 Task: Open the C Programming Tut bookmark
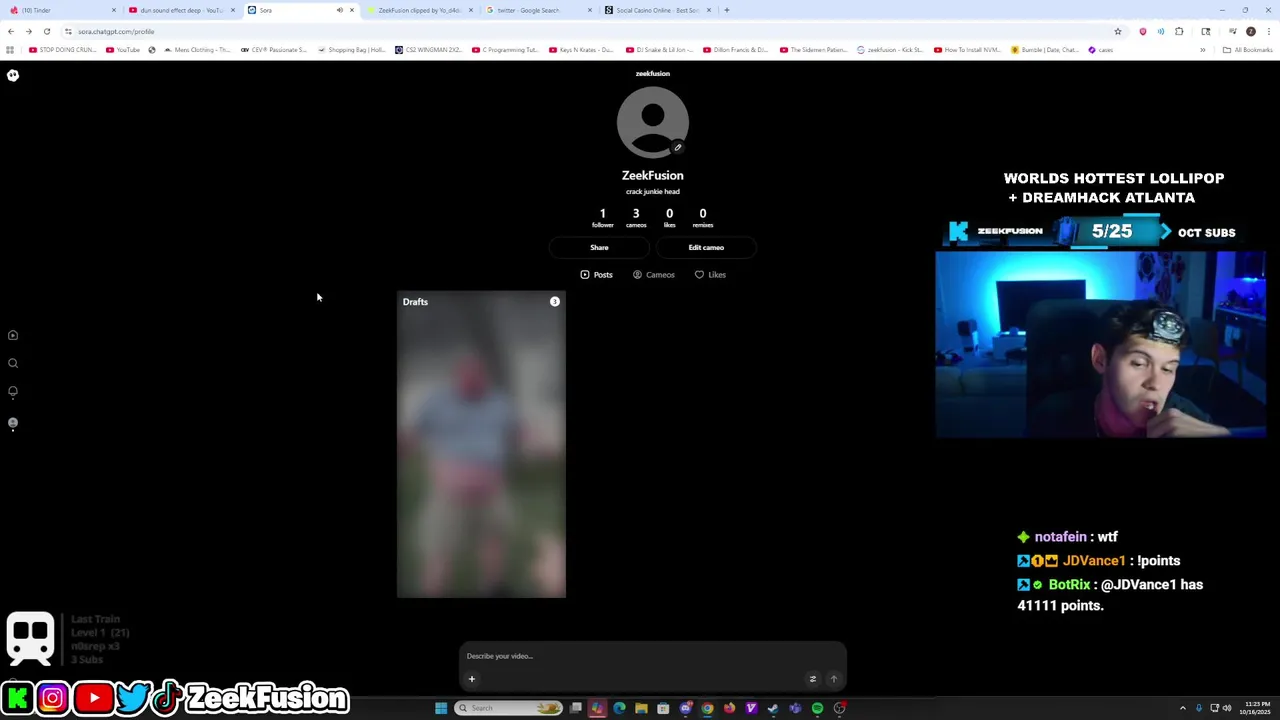[505, 50]
